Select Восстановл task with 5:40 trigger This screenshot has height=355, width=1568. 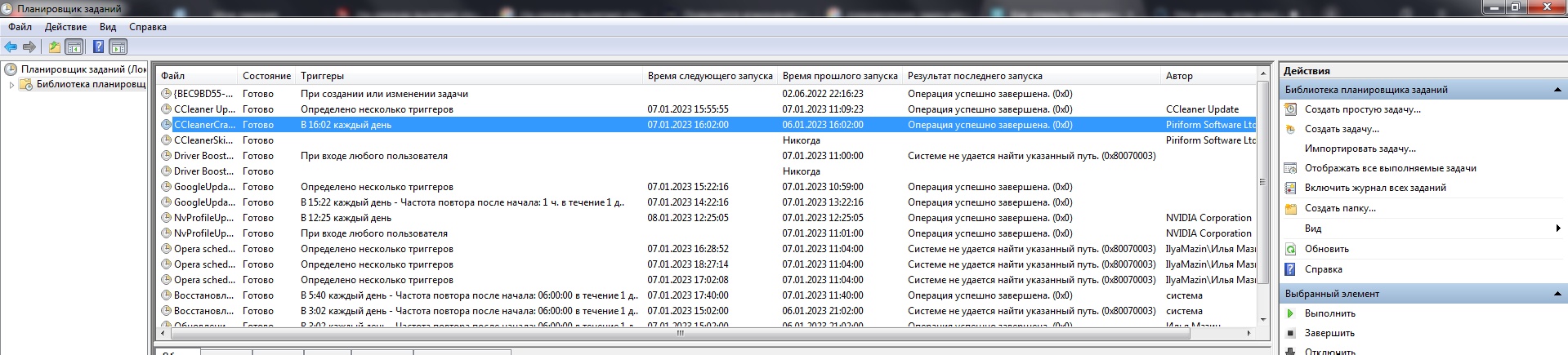(x=707, y=295)
